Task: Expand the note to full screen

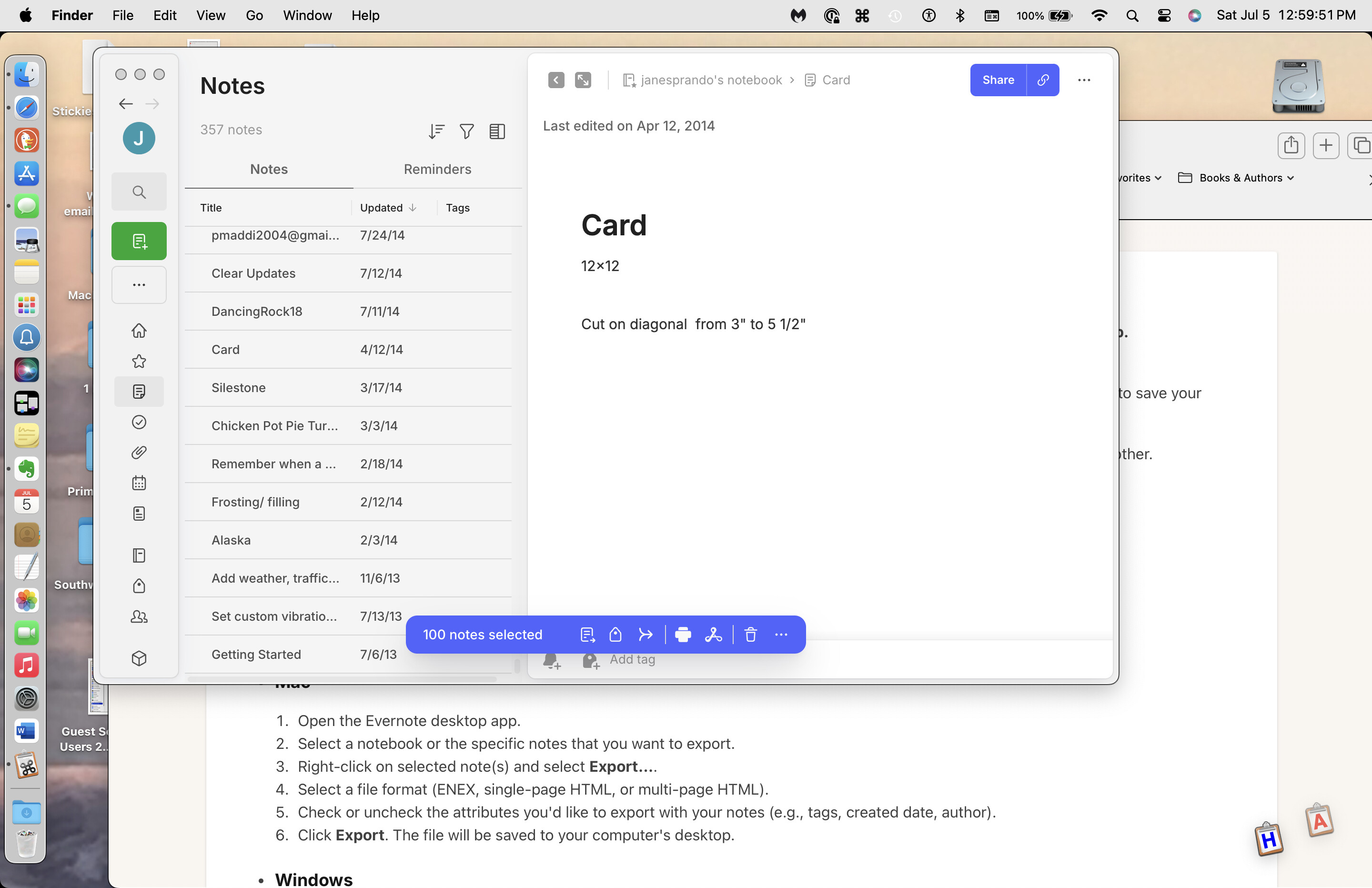Action: point(583,80)
